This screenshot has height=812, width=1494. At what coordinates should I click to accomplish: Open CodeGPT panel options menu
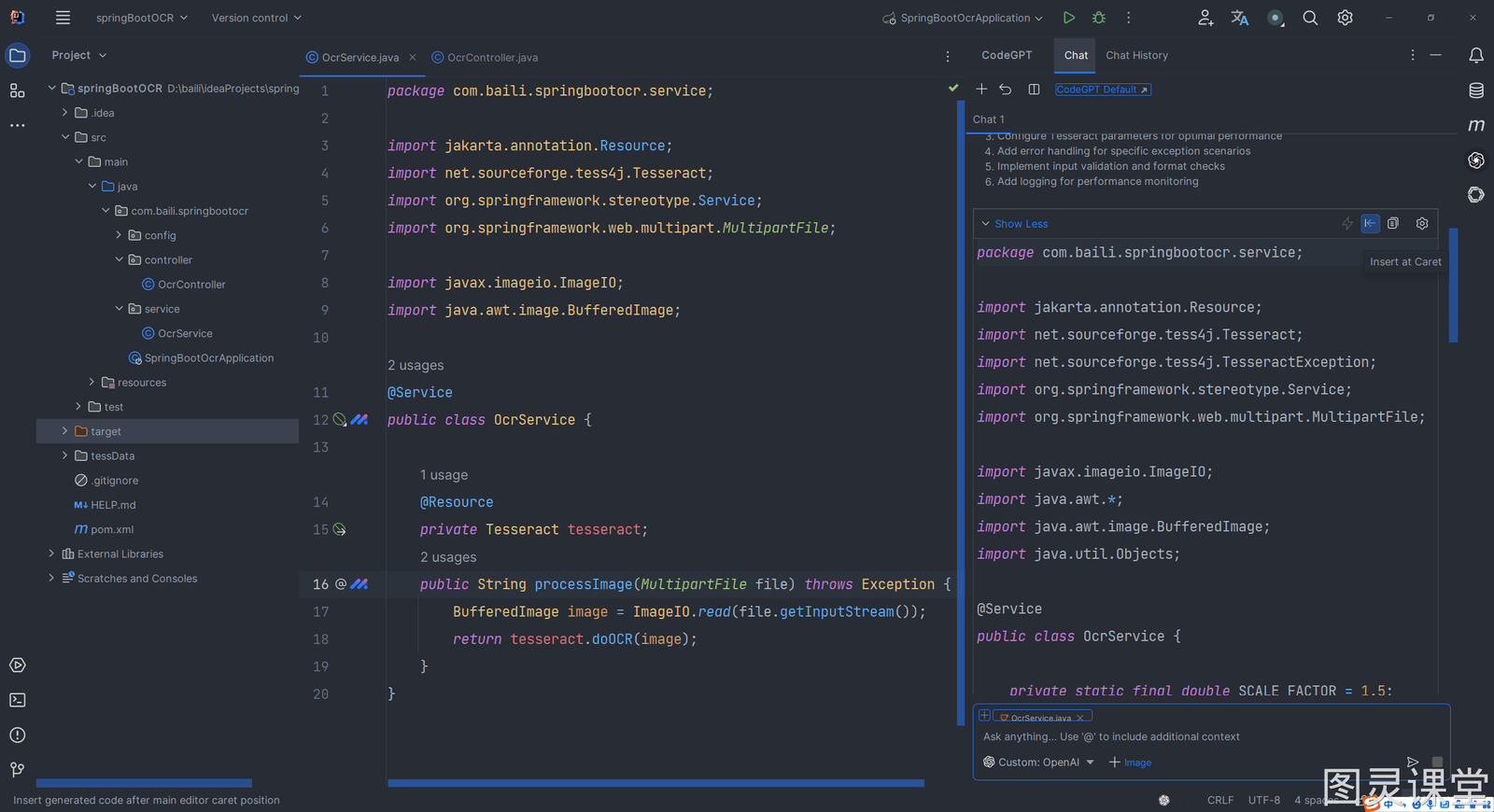tap(1413, 55)
